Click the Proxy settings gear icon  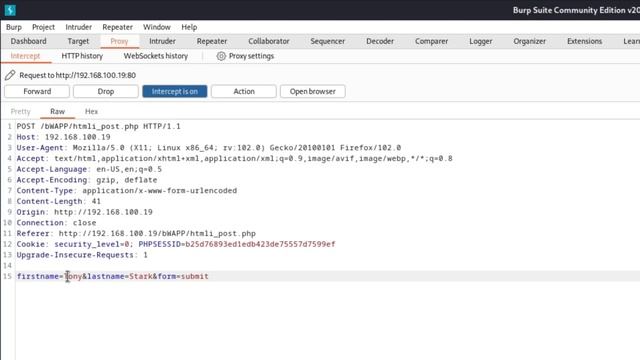221,56
